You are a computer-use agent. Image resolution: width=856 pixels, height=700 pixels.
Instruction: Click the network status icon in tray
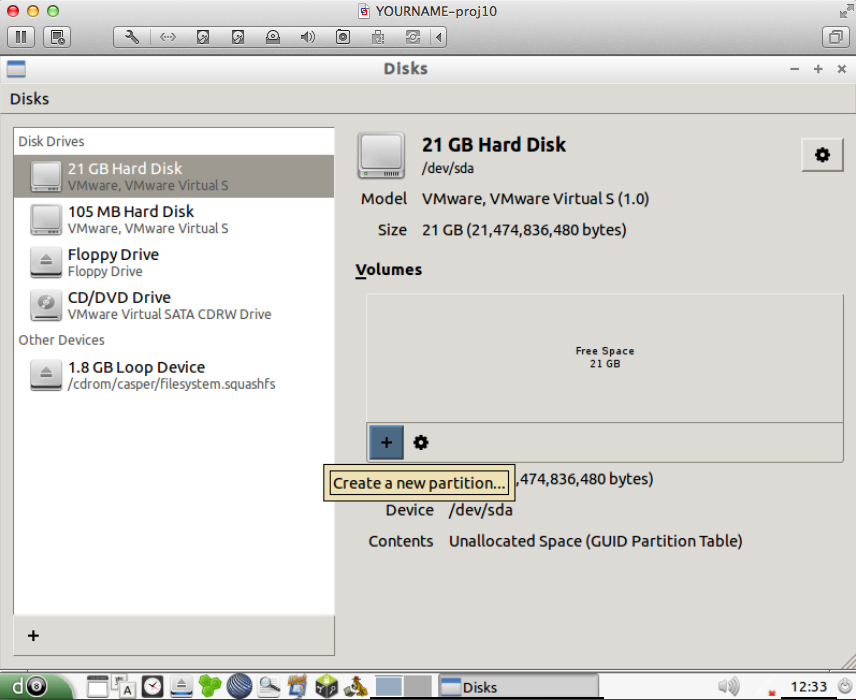coord(771,693)
